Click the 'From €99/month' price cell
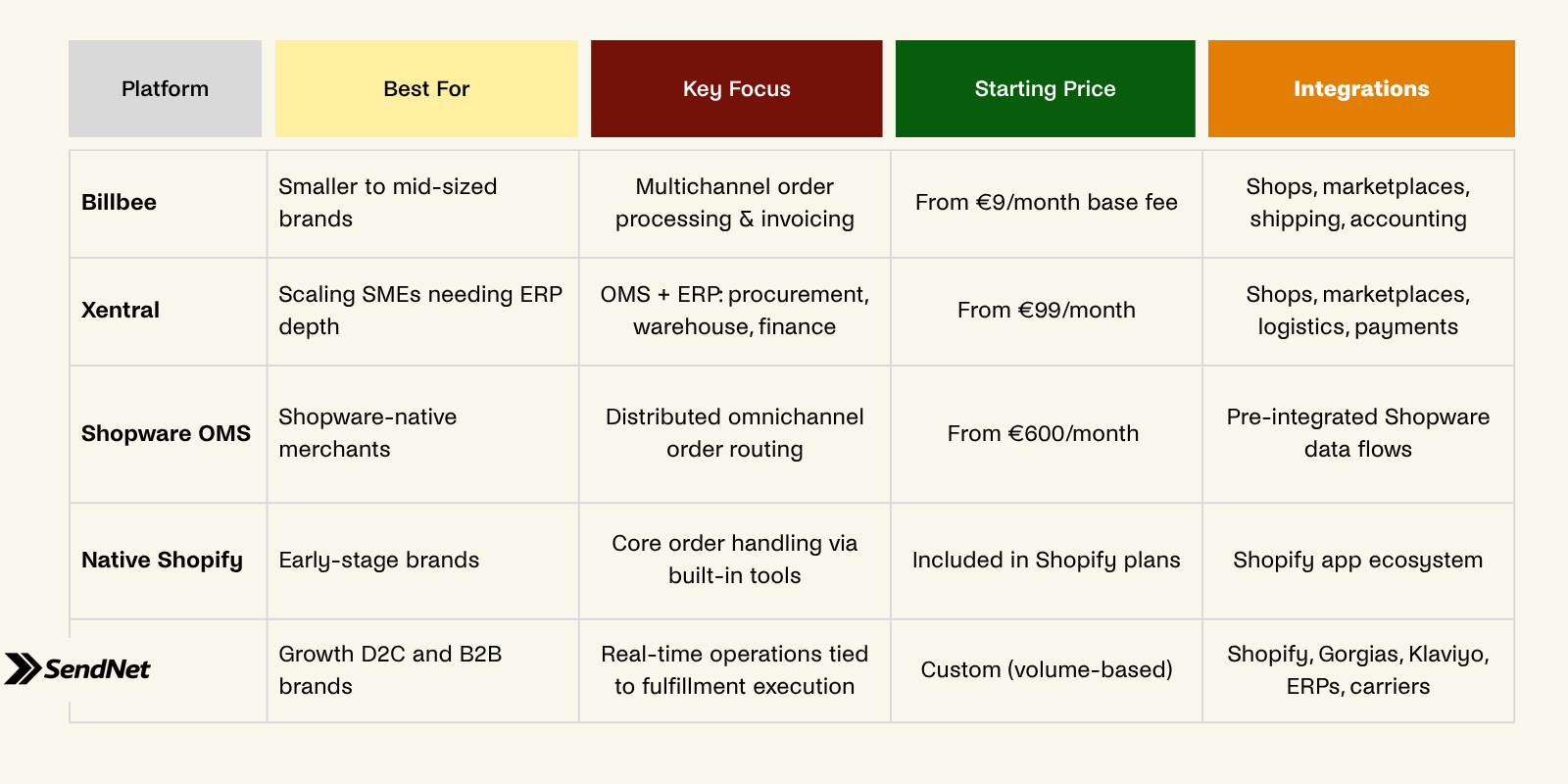This screenshot has height=784, width=1568. coord(1047,311)
